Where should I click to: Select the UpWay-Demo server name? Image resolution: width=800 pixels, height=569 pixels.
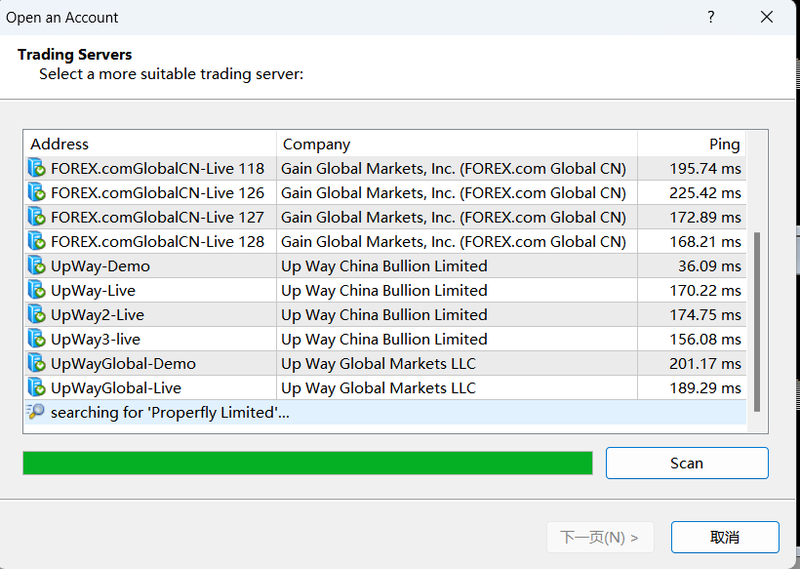(101, 266)
